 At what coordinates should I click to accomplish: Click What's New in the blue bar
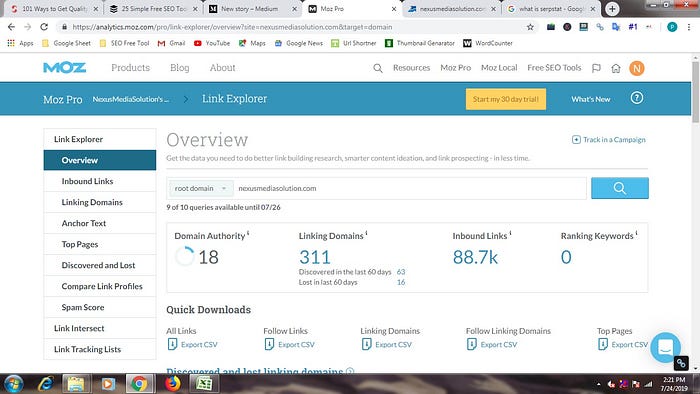point(591,99)
